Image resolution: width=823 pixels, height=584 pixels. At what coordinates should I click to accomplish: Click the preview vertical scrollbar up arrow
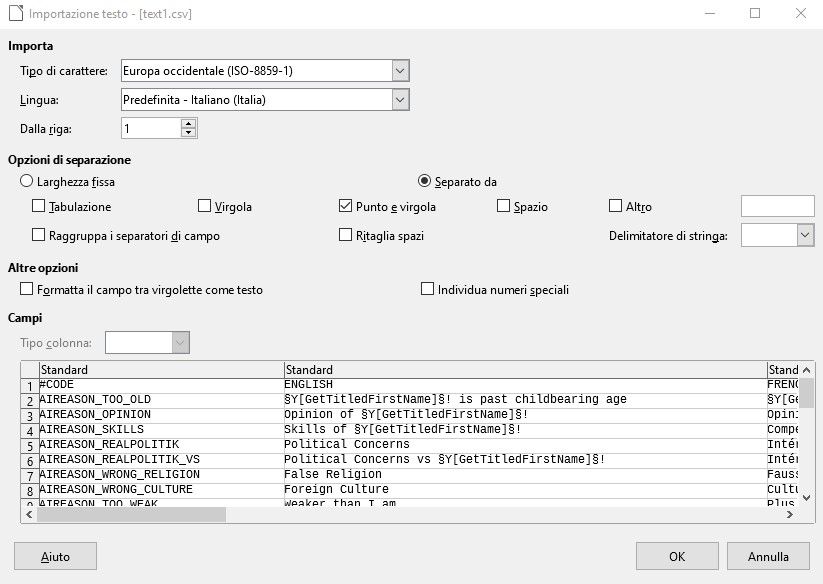tap(807, 370)
